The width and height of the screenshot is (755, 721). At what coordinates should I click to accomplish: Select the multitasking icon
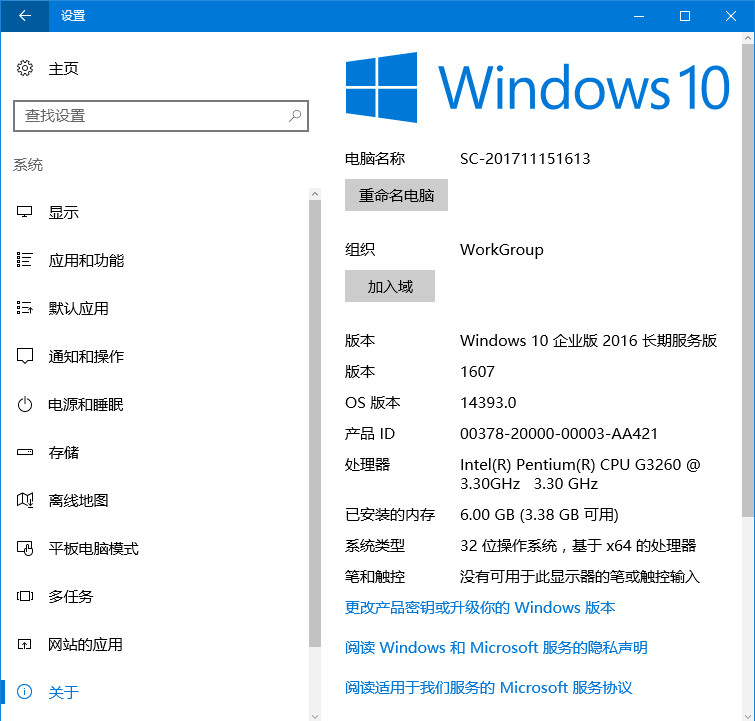[25, 596]
